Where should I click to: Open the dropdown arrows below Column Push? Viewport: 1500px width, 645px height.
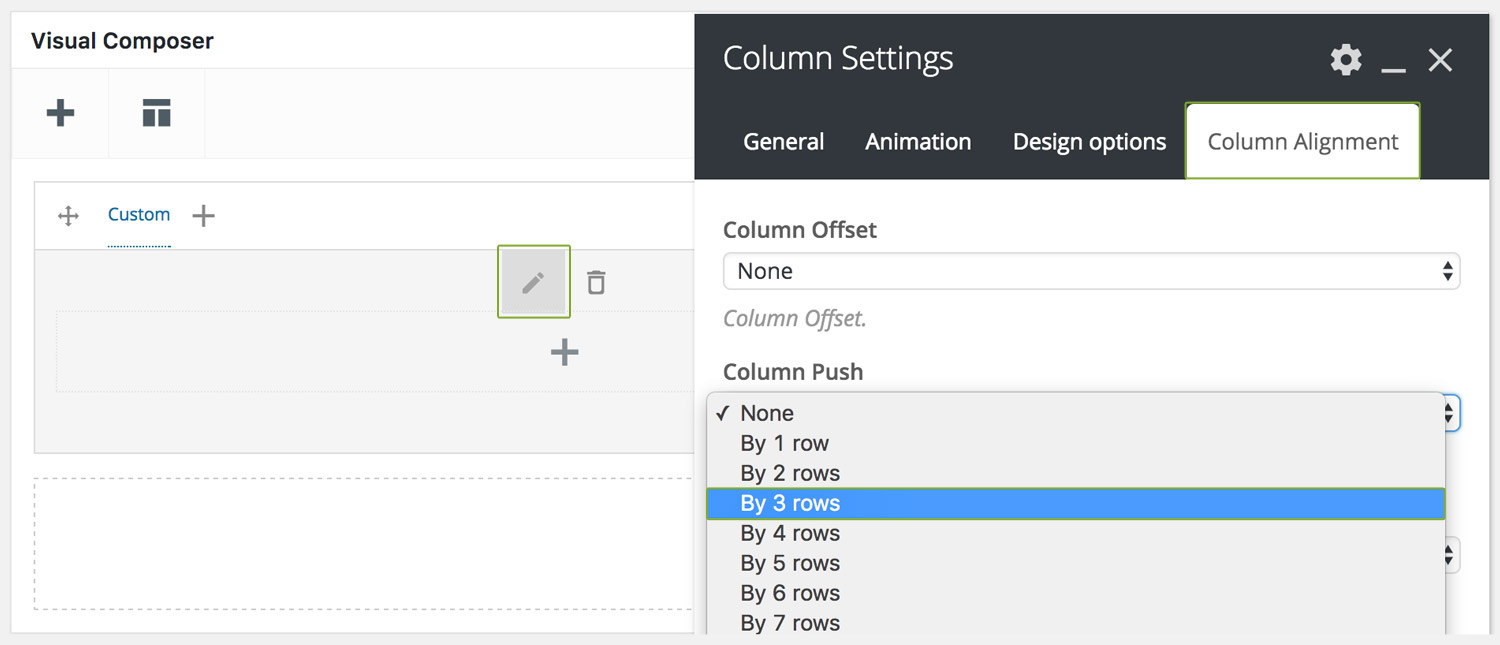click(1451, 556)
